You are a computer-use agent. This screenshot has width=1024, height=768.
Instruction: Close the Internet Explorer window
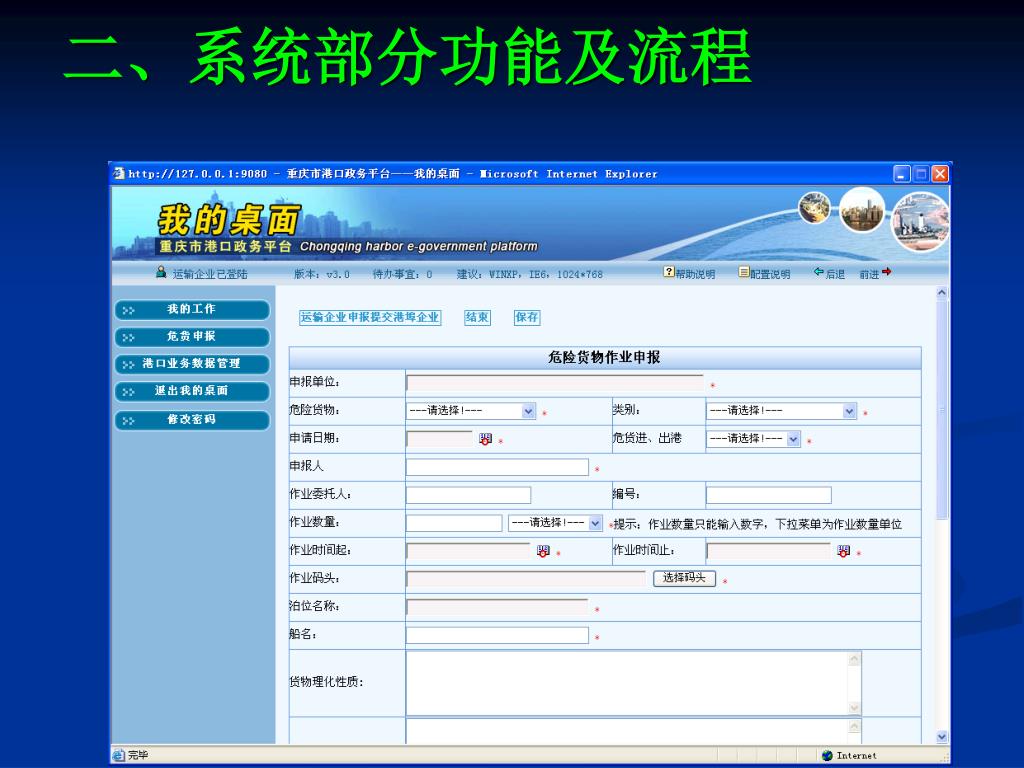tap(940, 174)
